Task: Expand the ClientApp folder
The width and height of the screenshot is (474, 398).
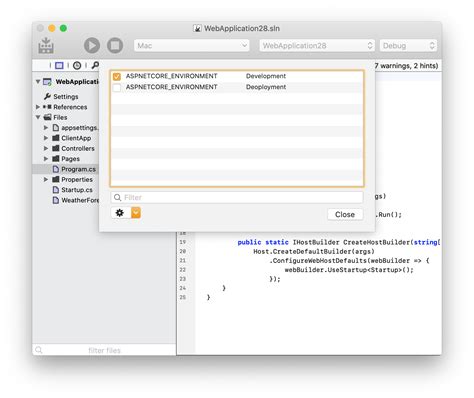Action: tap(46, 138)
